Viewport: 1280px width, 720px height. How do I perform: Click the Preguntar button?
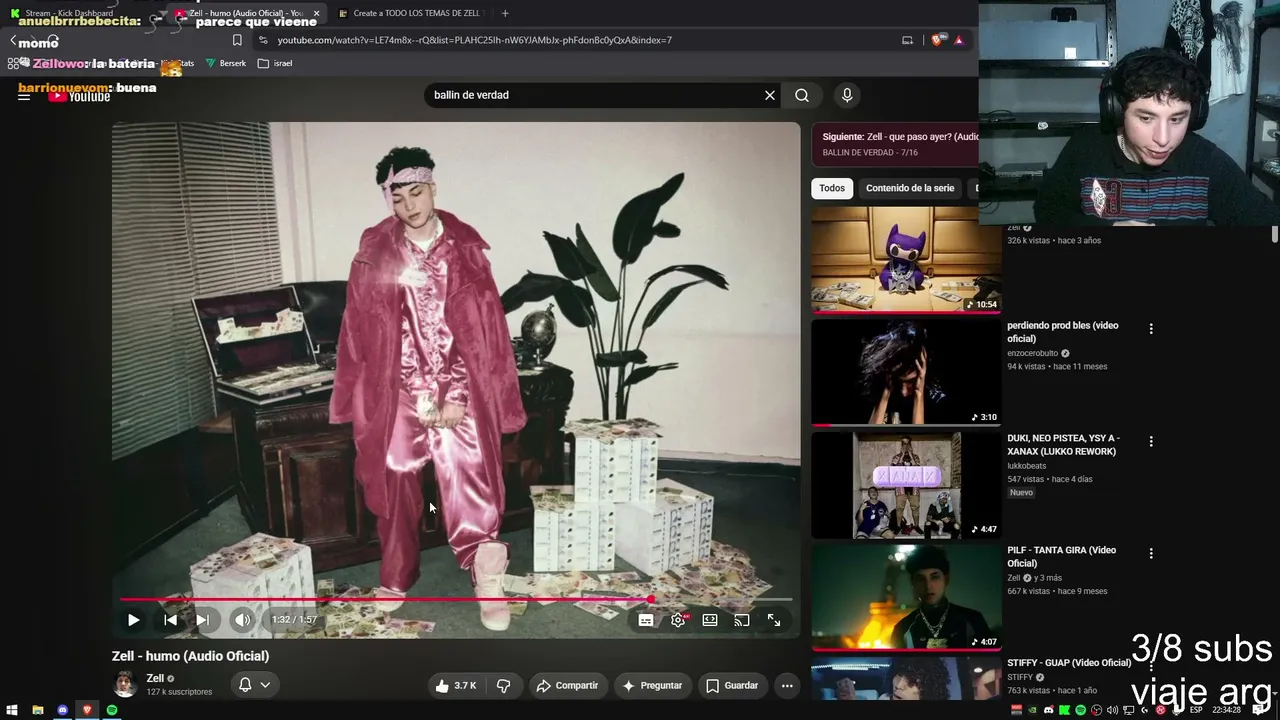pos(652,686)
